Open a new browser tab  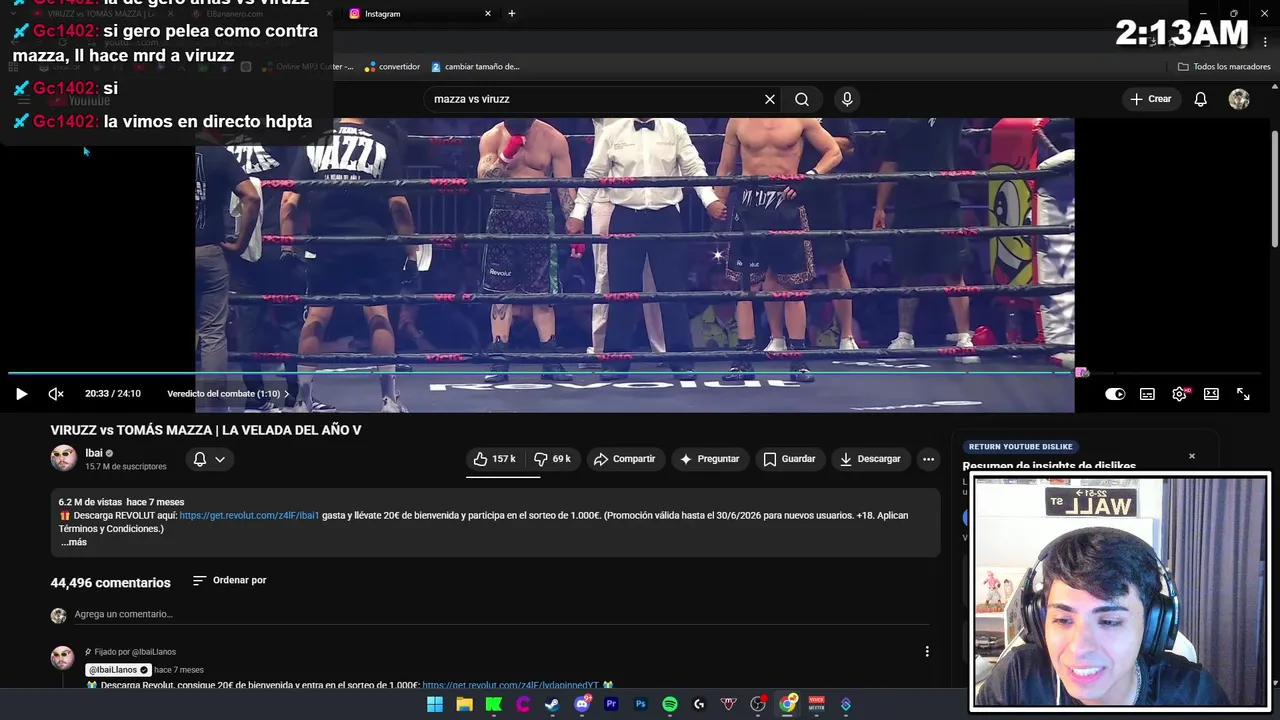[512, 14]
